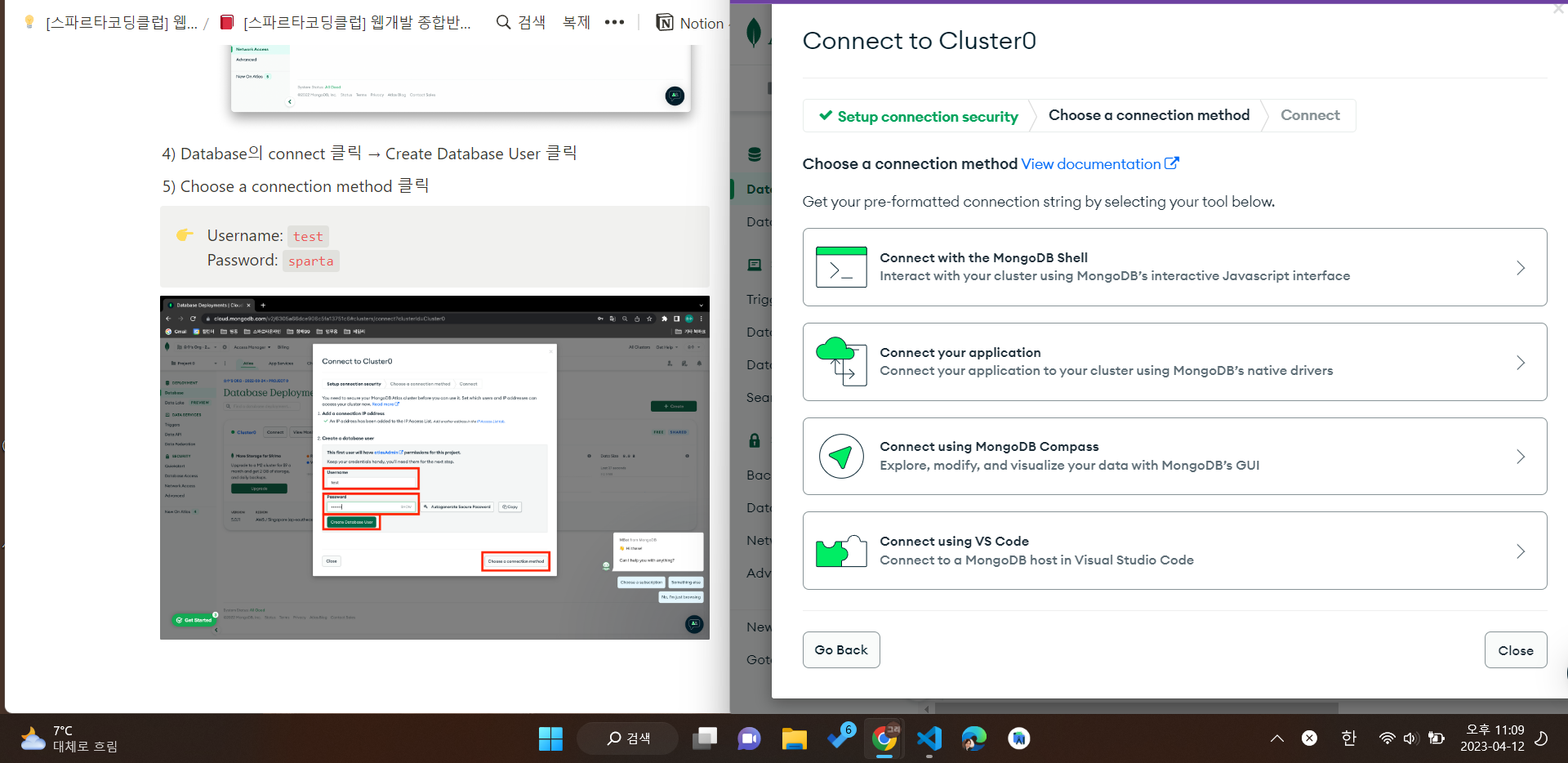1568x763 pixels.
Task: Choose Connect using MongoDB Compass
Action: point(1174,456)
